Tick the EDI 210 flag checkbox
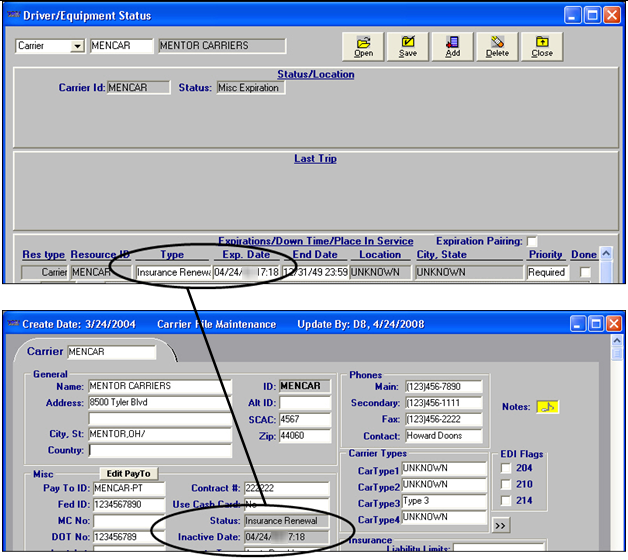Viewport: 628px width, 560px height. (506, 485)
